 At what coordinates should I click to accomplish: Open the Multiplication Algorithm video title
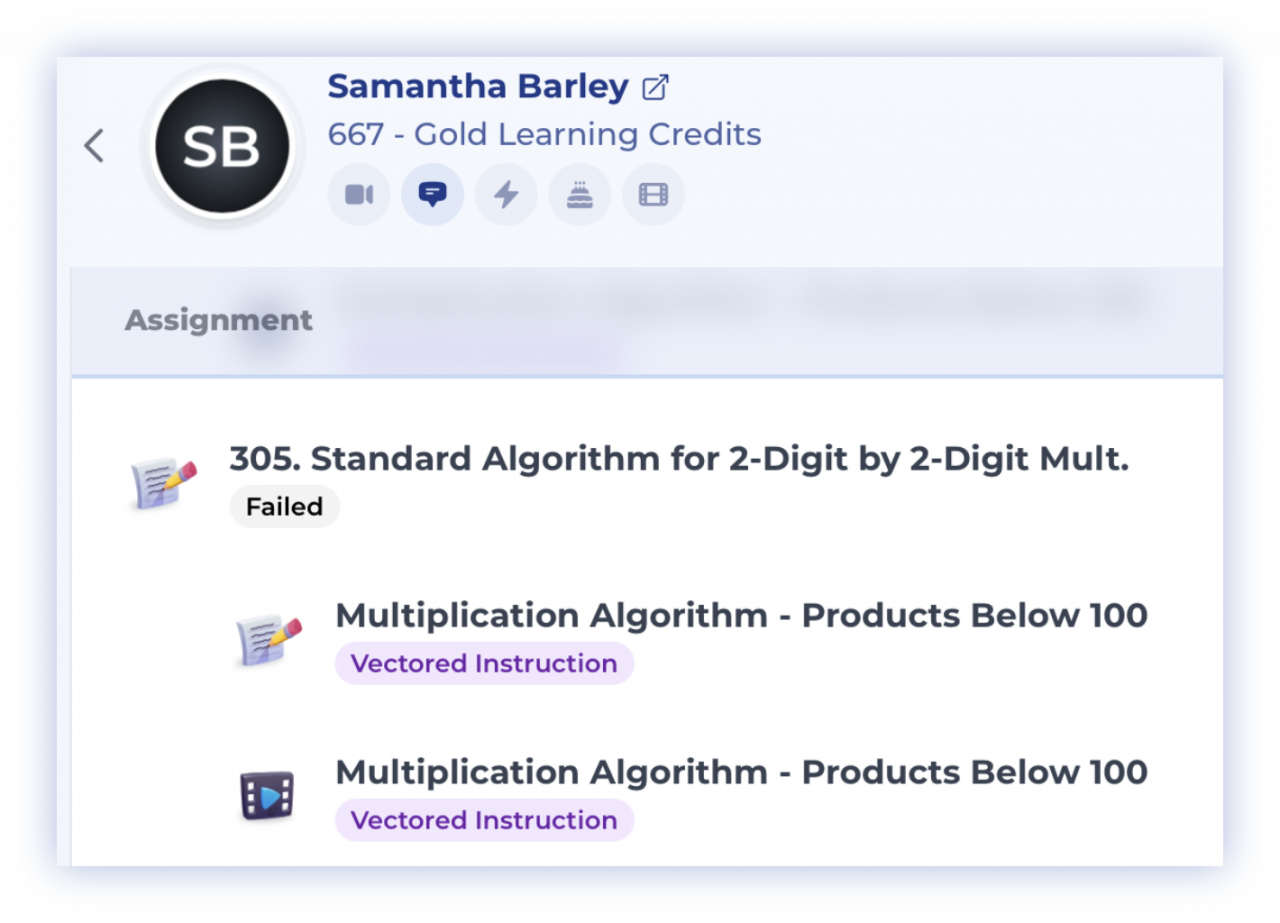[x=741, y=772]
